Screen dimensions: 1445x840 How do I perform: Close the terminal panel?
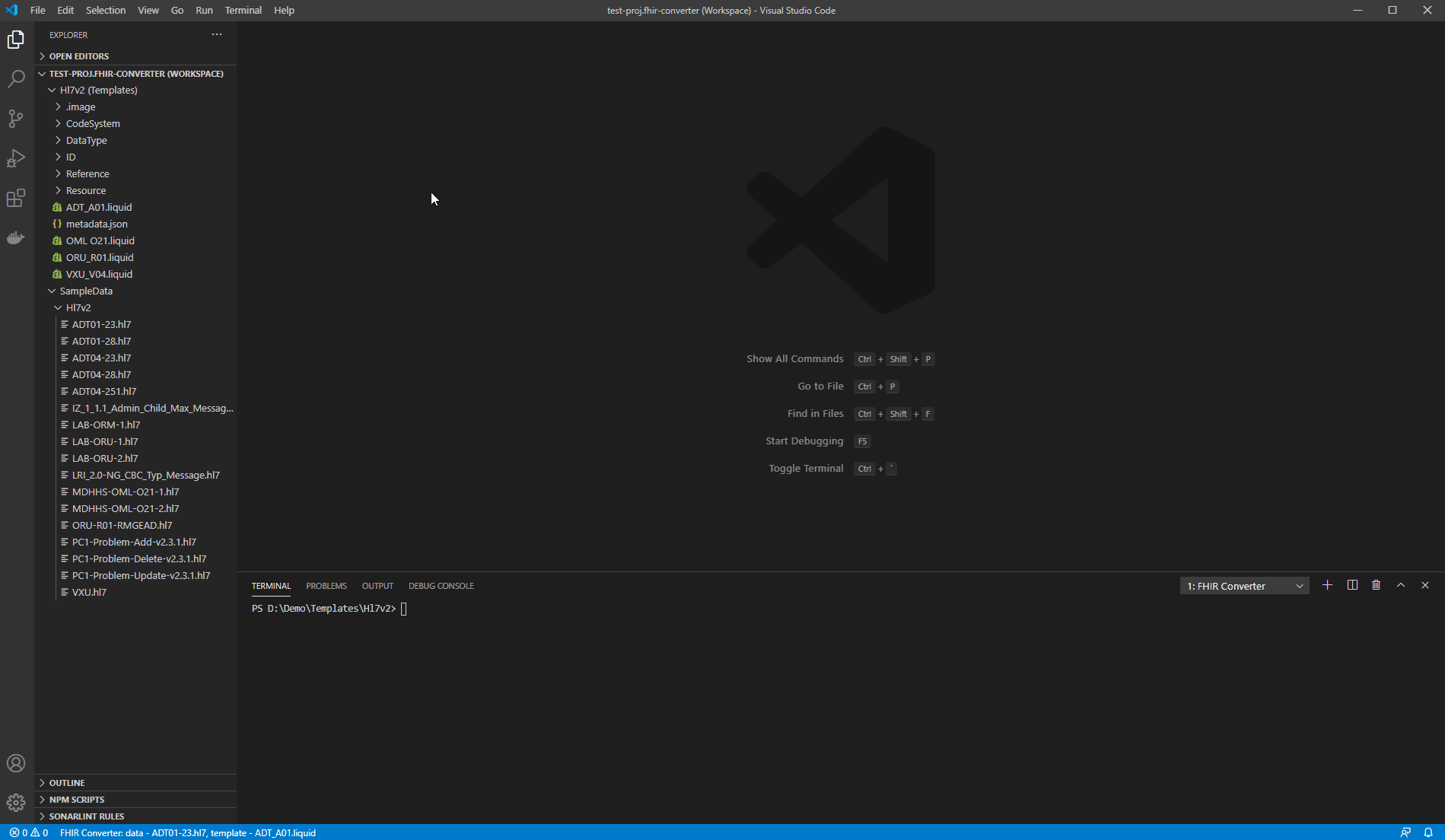[1425, 585]
